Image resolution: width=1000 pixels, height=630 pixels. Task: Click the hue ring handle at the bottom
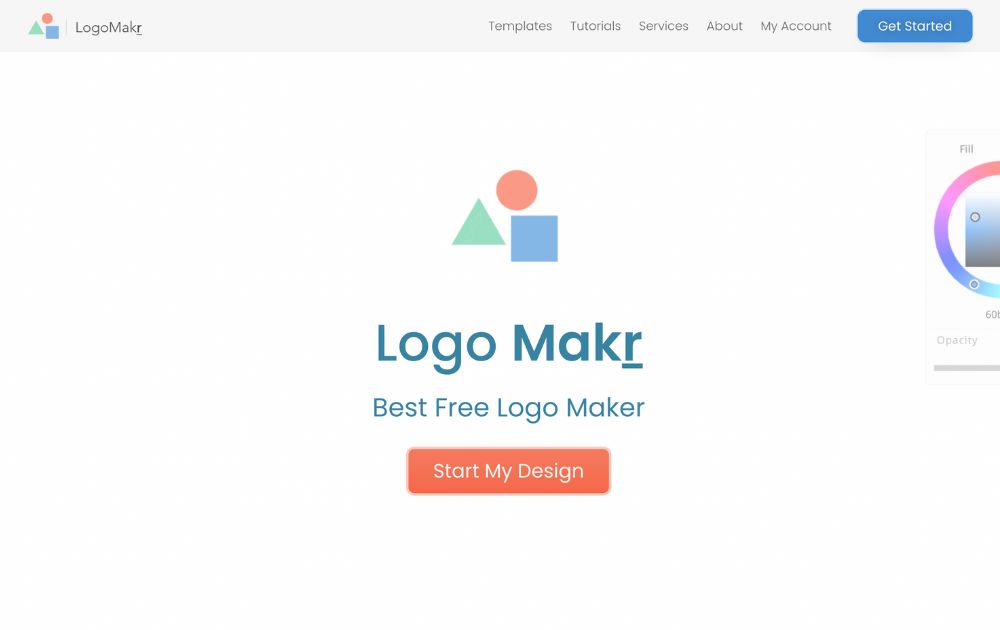point(974,284)
